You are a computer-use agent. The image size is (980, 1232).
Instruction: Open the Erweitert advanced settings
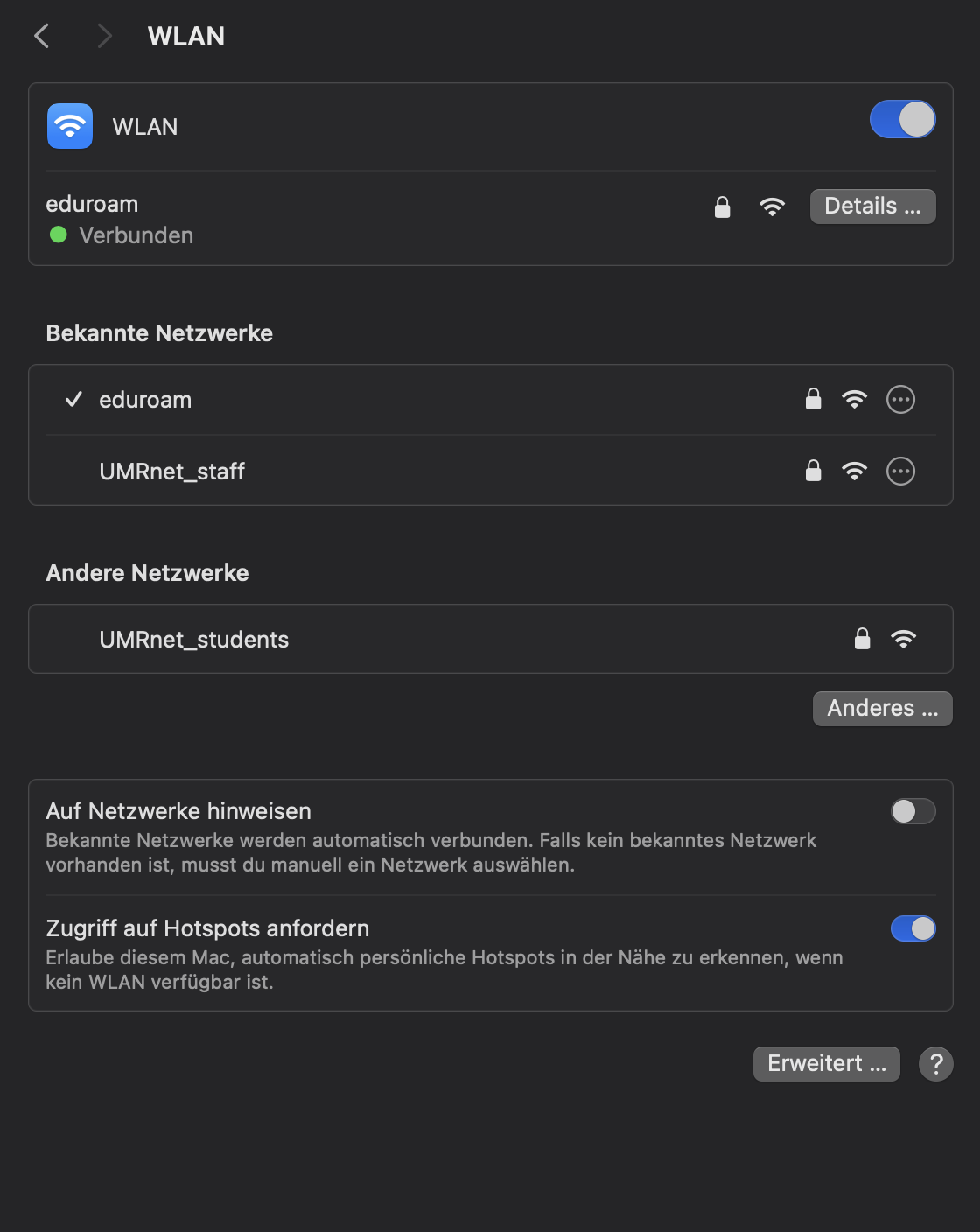click(x=826, y=1064)
